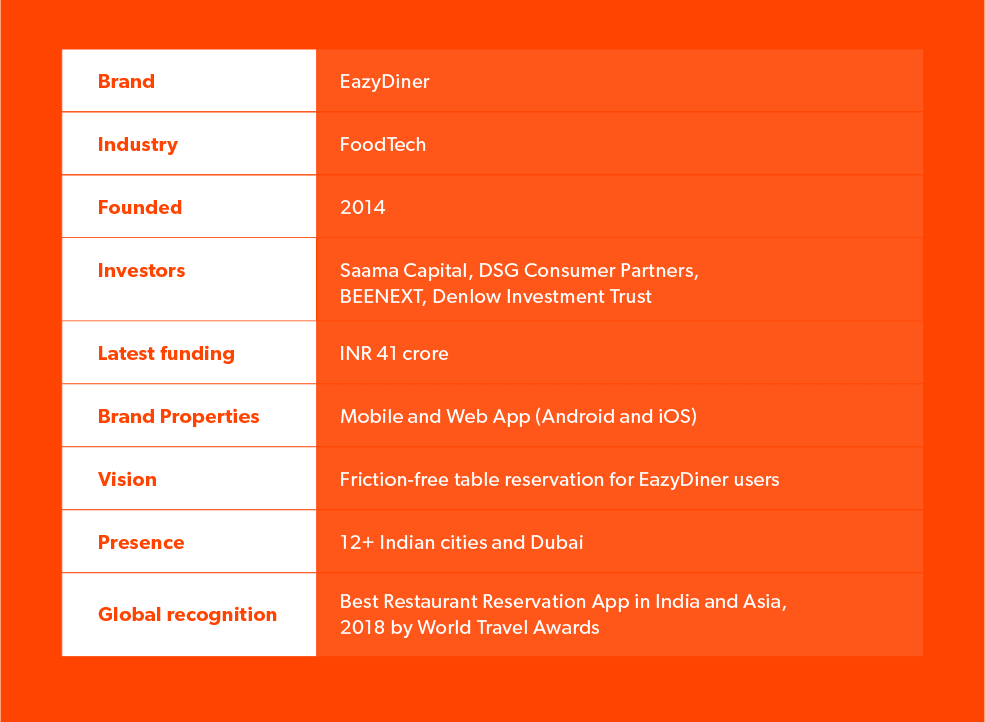
Task: Click the Presence row label
Action: click(x=141, y=542)
